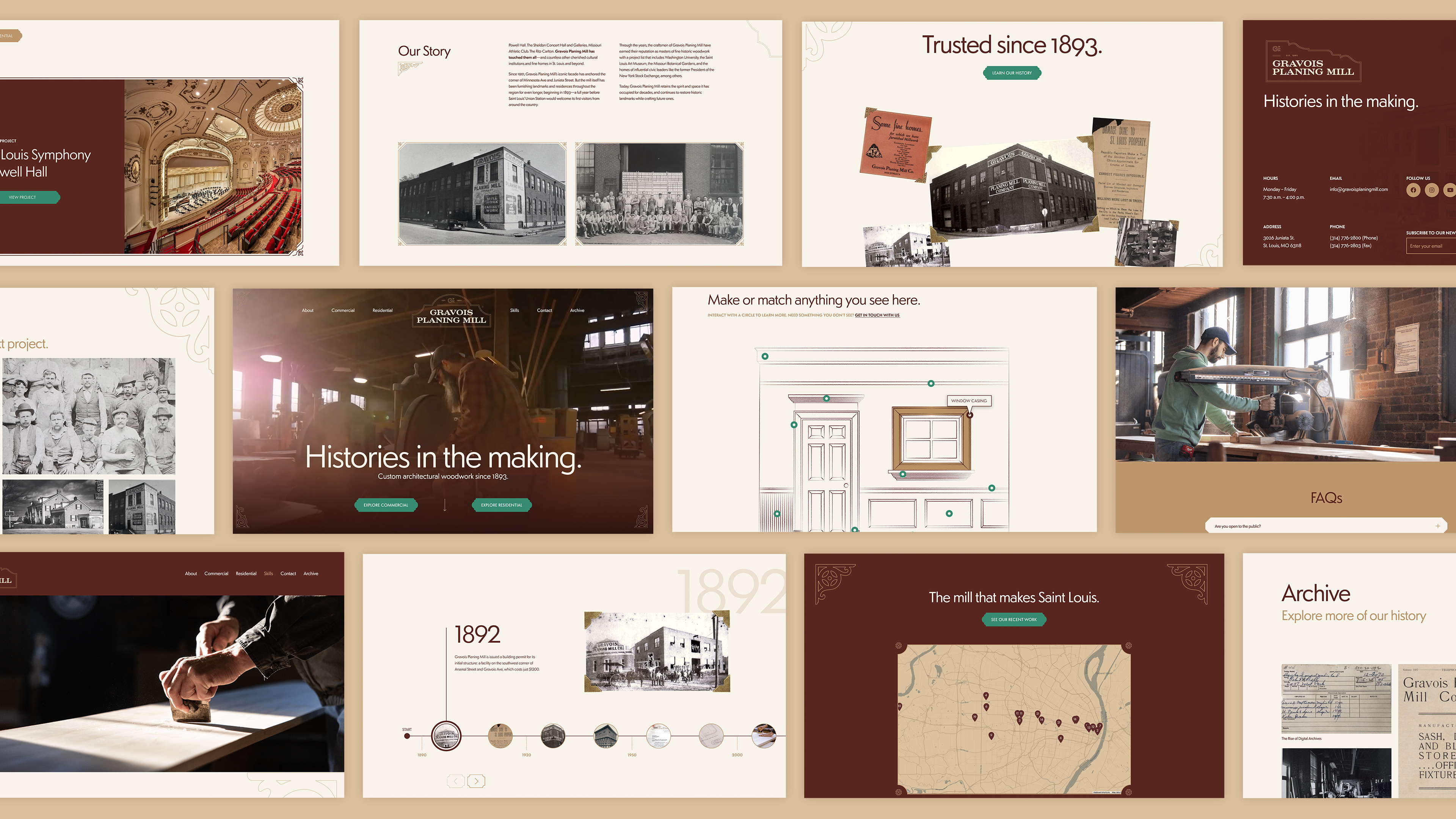1456x819 pixels.
Task: Open Archive in the maroon navigation bar
Action: [310, 574]
